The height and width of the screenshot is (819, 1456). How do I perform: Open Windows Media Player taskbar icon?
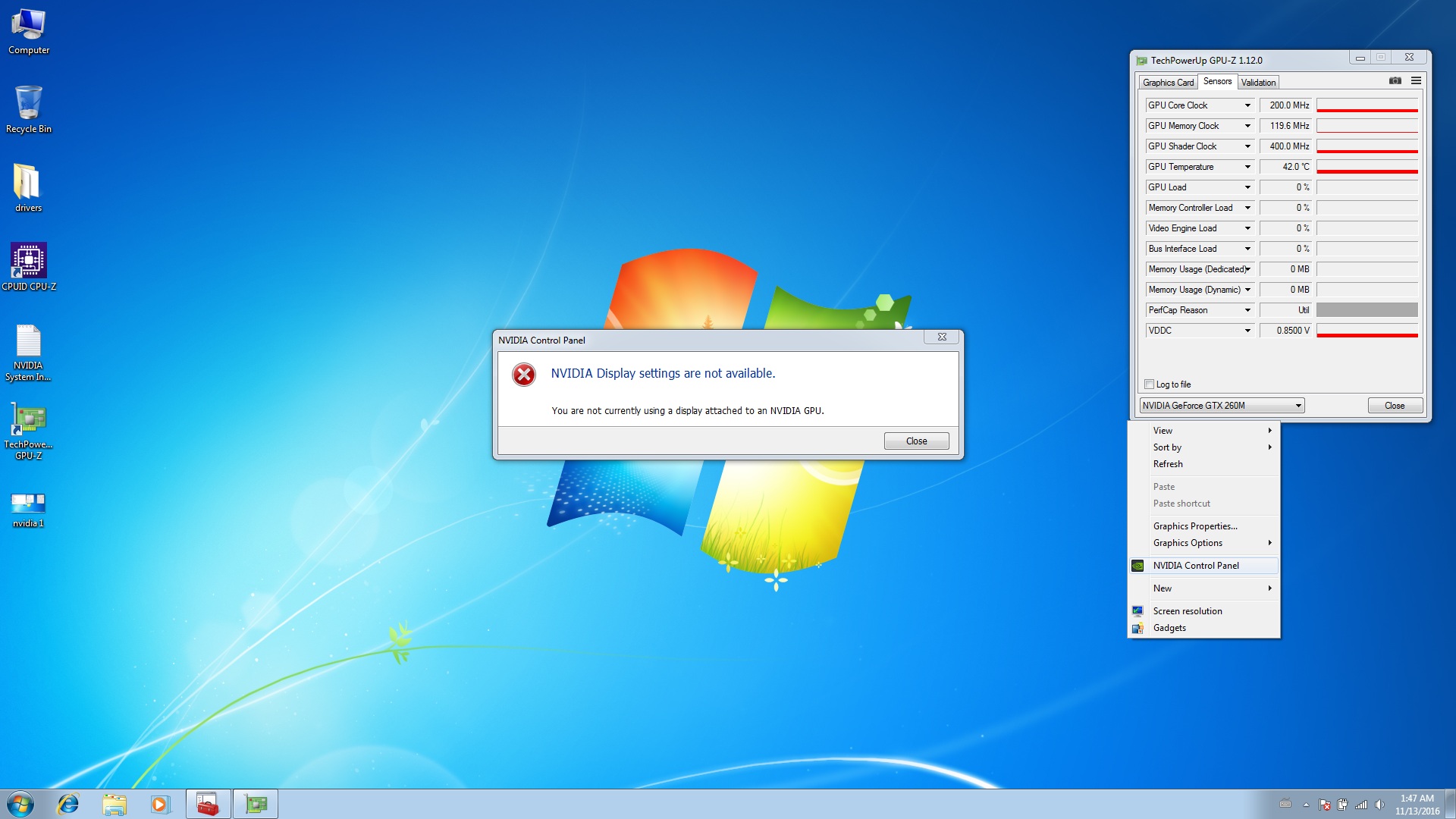tap(160, 804)
